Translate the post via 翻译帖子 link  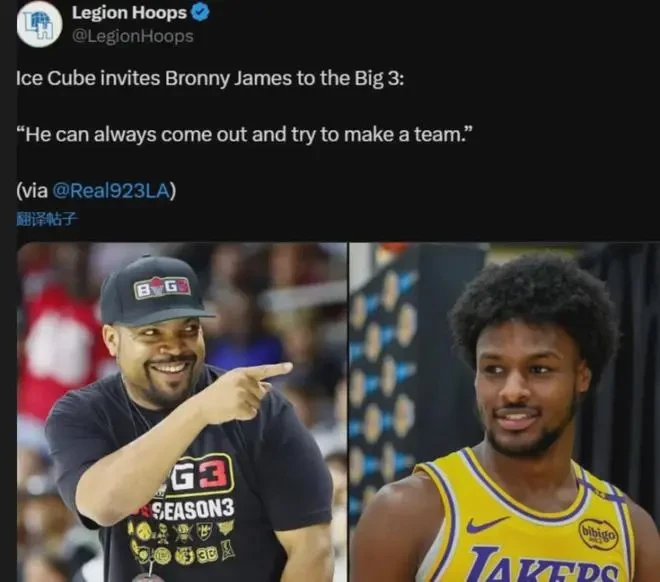click(x=47, y=219)
